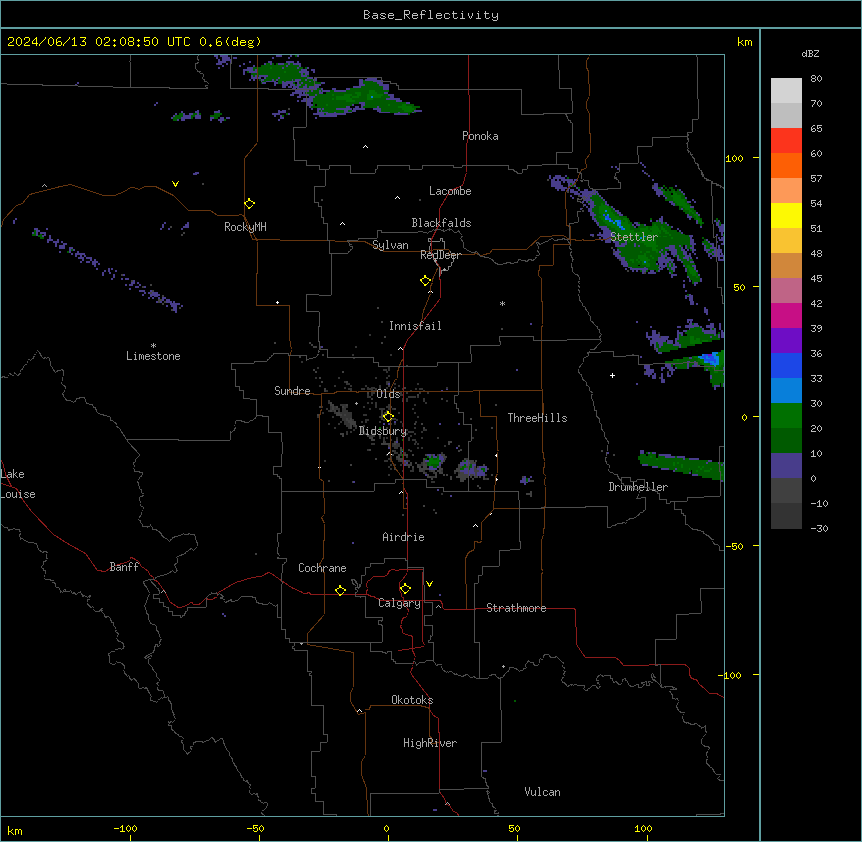The width and height of the screenshot is (862, 842).
Task: Click the Olds town label
Action: (388, 394)
